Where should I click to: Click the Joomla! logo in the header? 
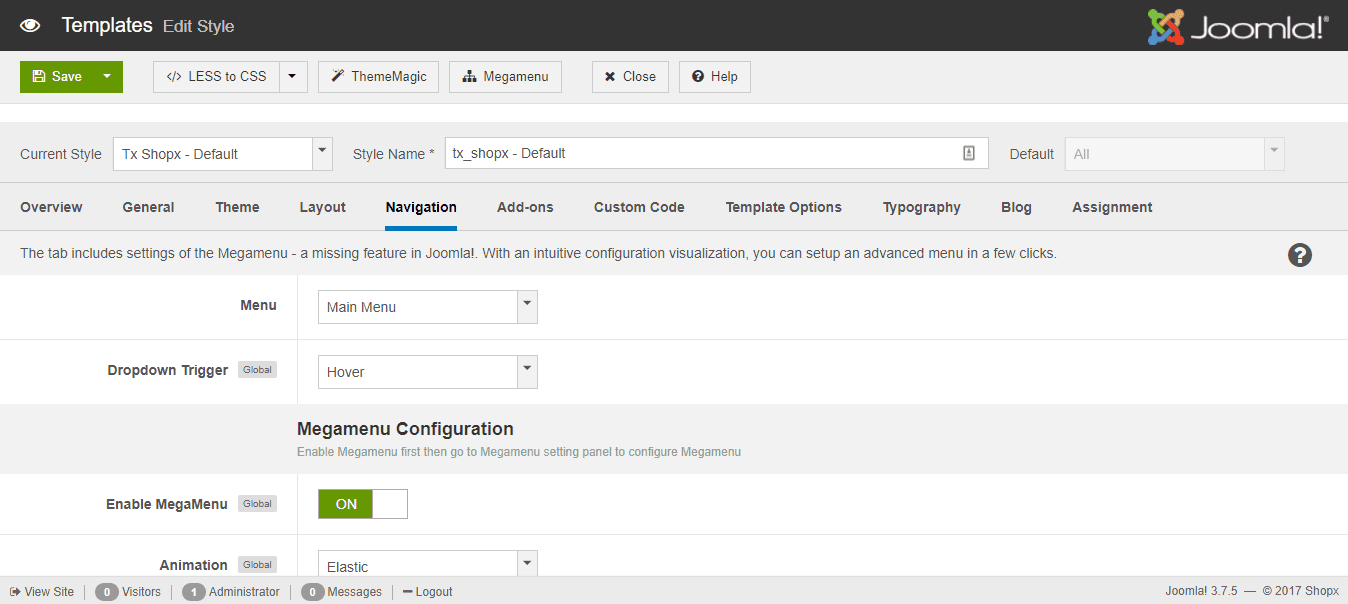click(x=1238, y=27)
